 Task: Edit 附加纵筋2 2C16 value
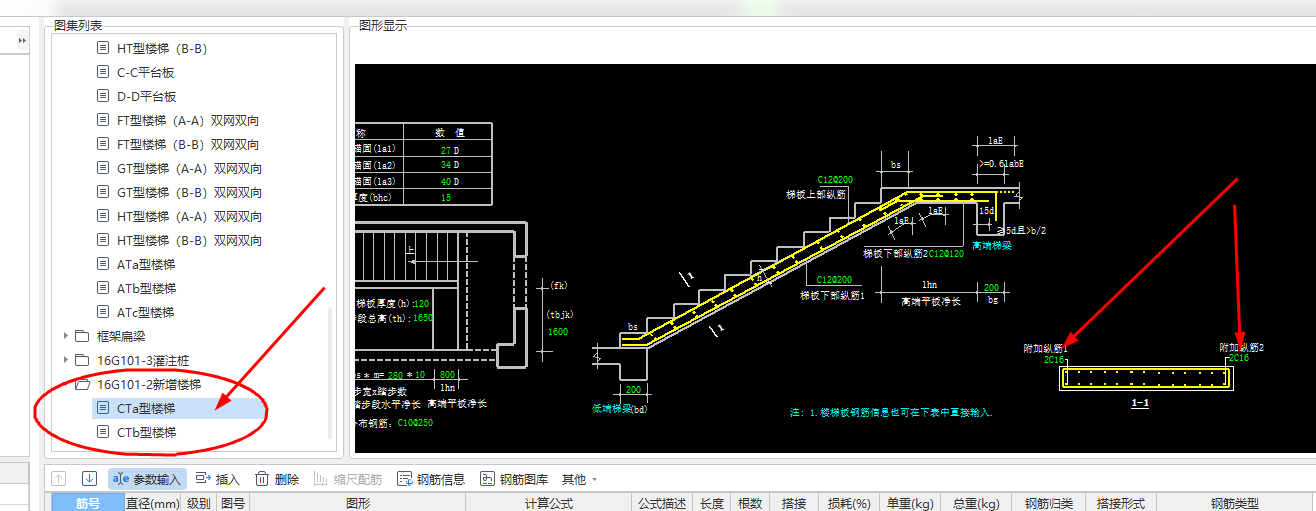coord(1239,358)
